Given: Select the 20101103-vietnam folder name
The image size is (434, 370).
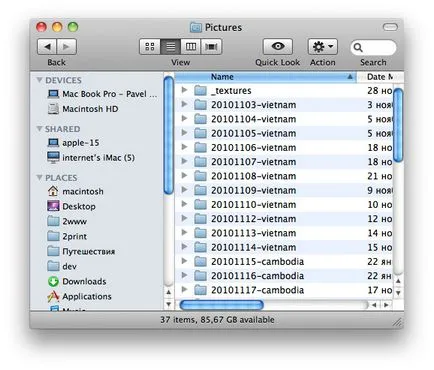Looking at the screenshot, I should (x=253, y=105).
